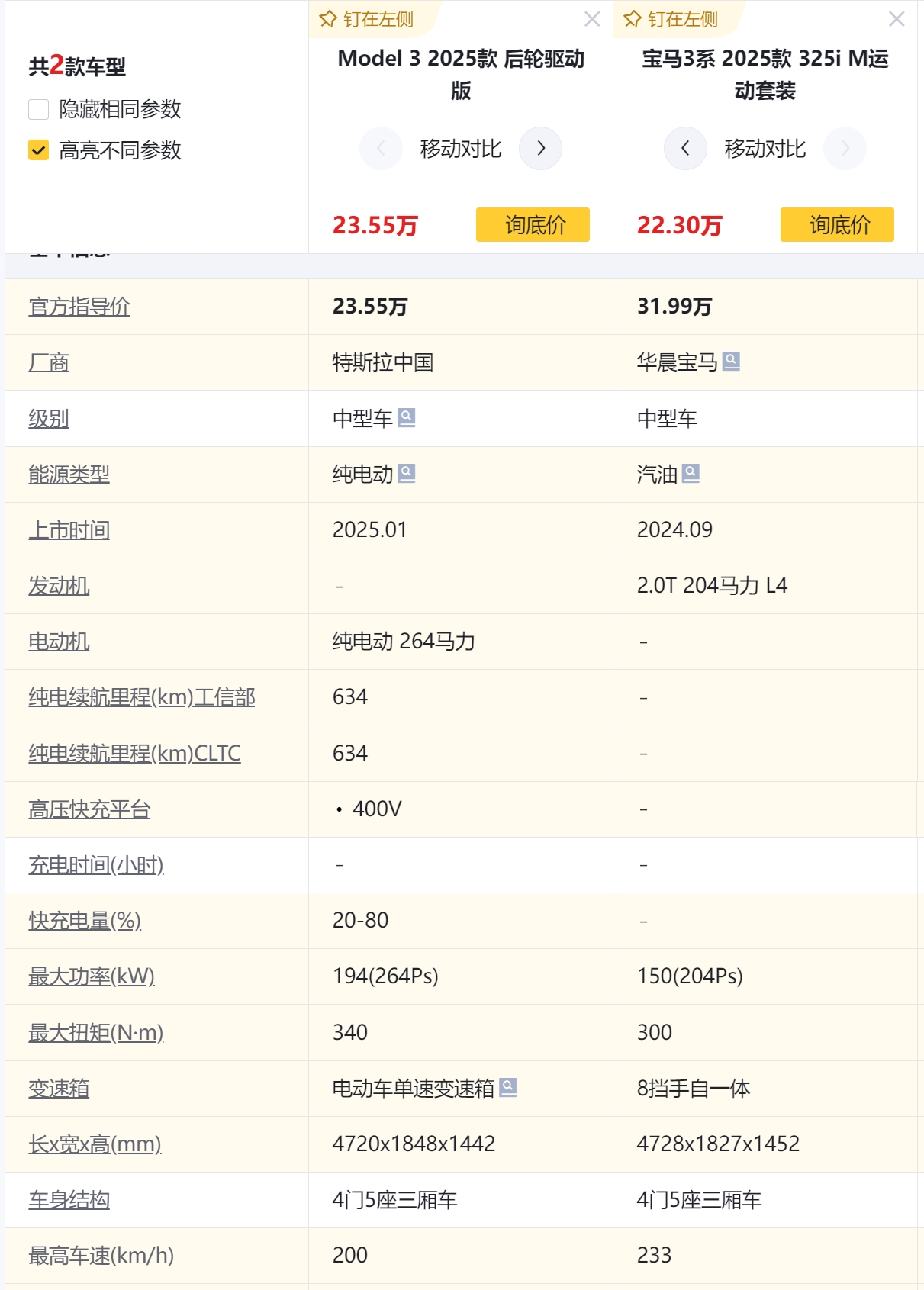Open the 高压快充平台 parameter link
This screenshot has width=924, height=1290.
coord(89,809)
